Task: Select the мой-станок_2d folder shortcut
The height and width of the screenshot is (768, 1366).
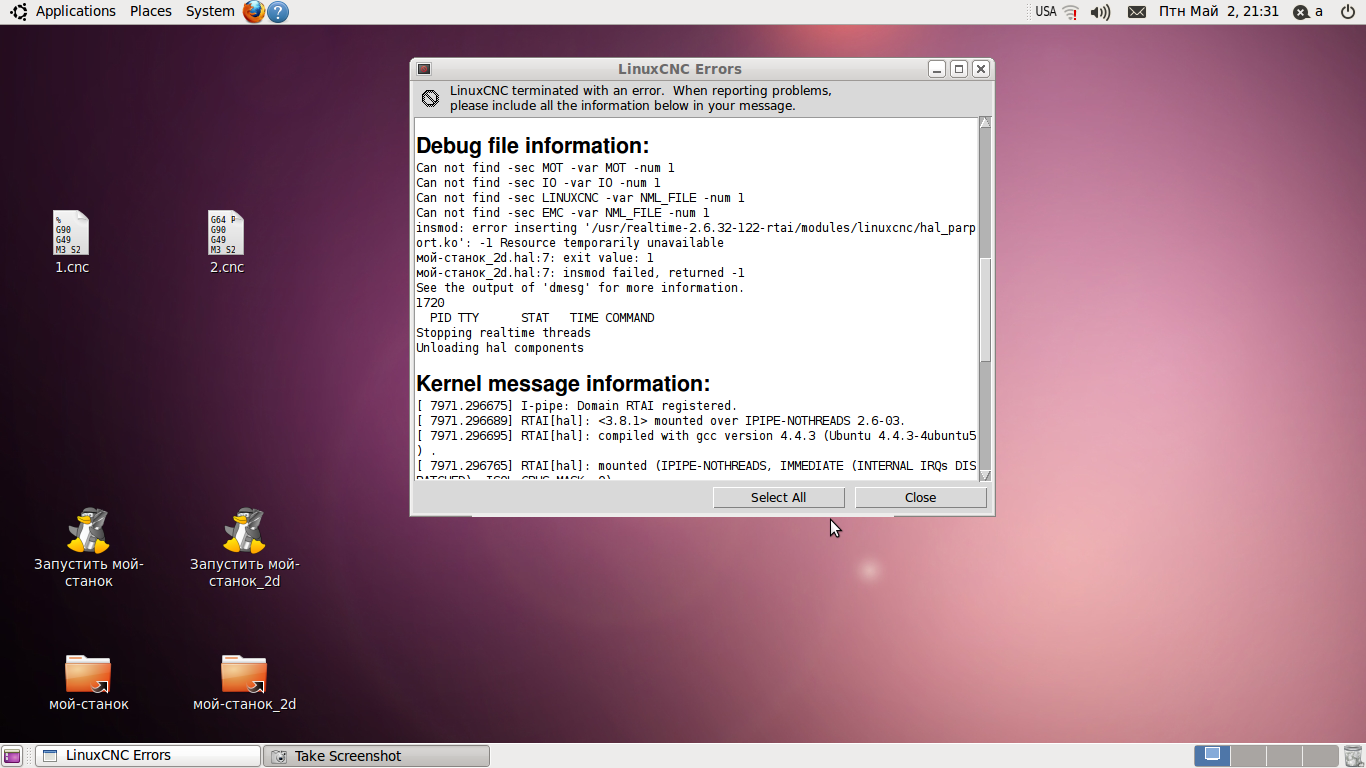Action: pyautogui.click(x=244, y=682)
